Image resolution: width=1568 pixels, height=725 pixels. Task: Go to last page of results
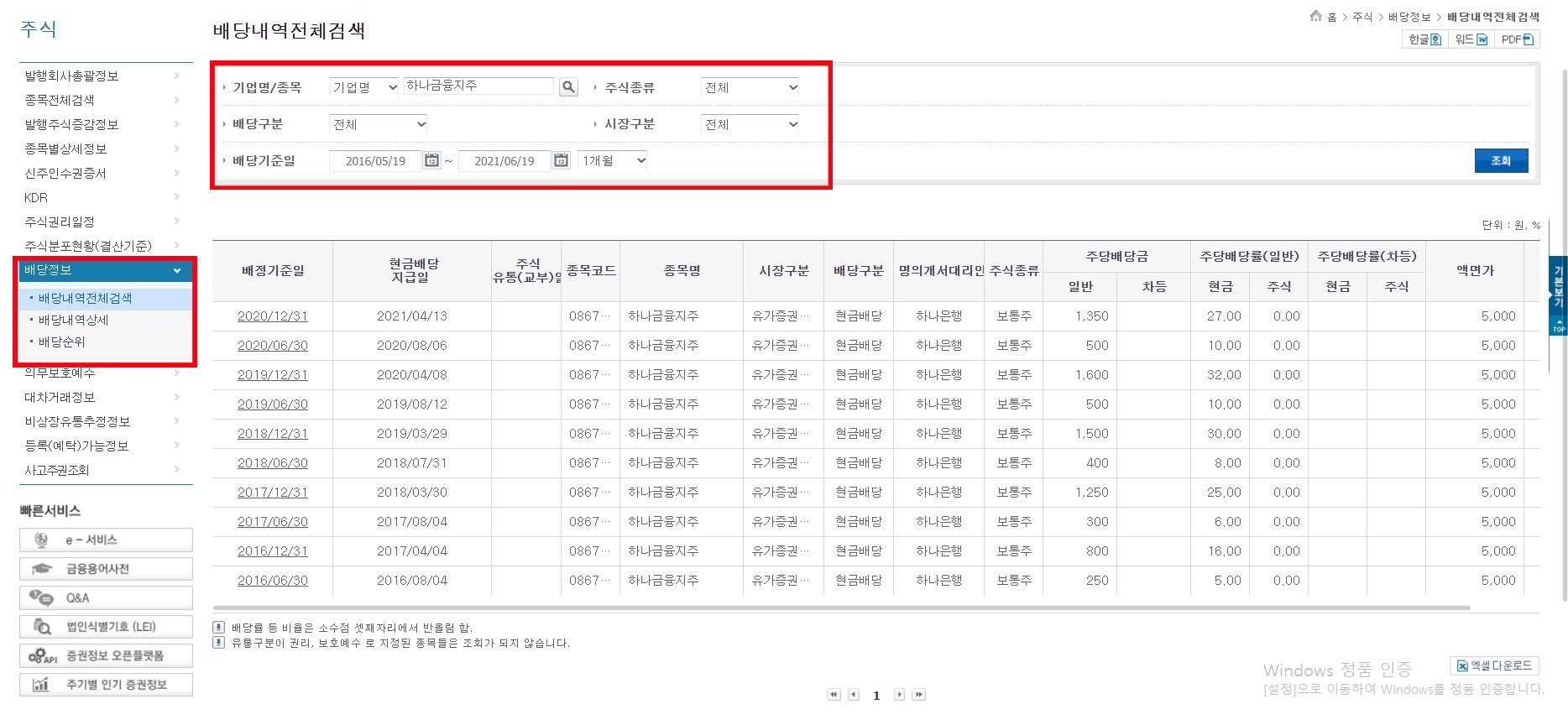click(919, 695)
